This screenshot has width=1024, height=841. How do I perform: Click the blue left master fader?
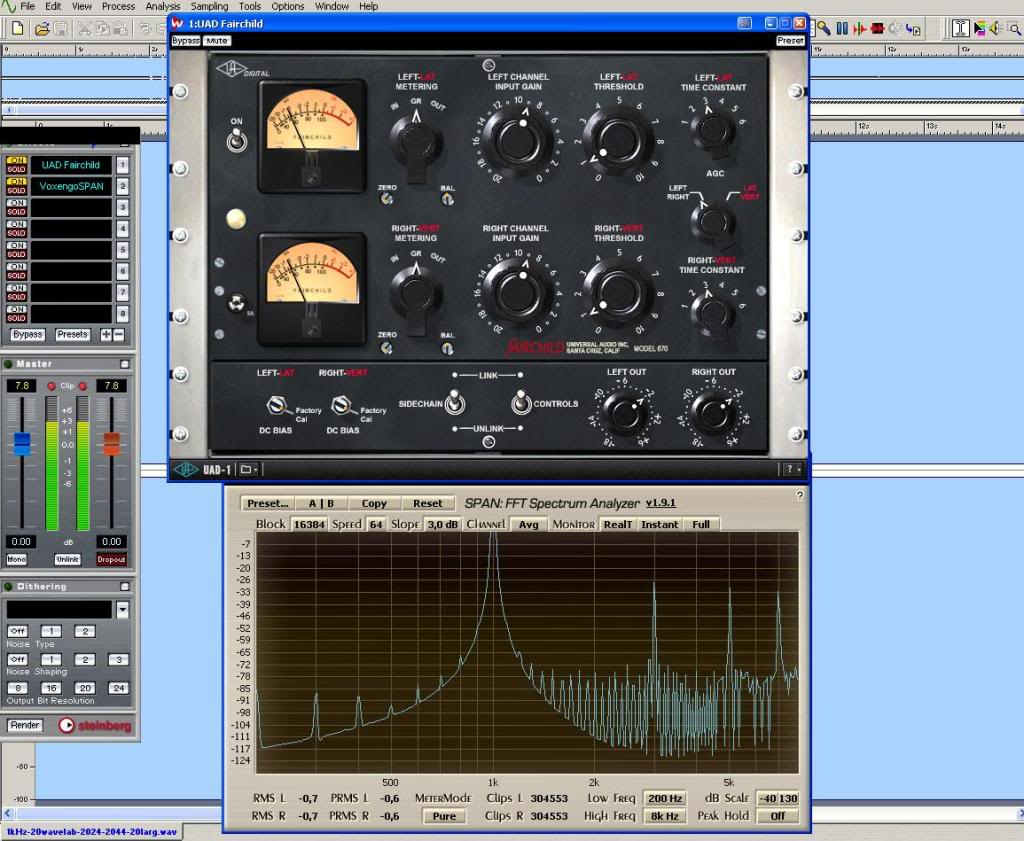22,444
